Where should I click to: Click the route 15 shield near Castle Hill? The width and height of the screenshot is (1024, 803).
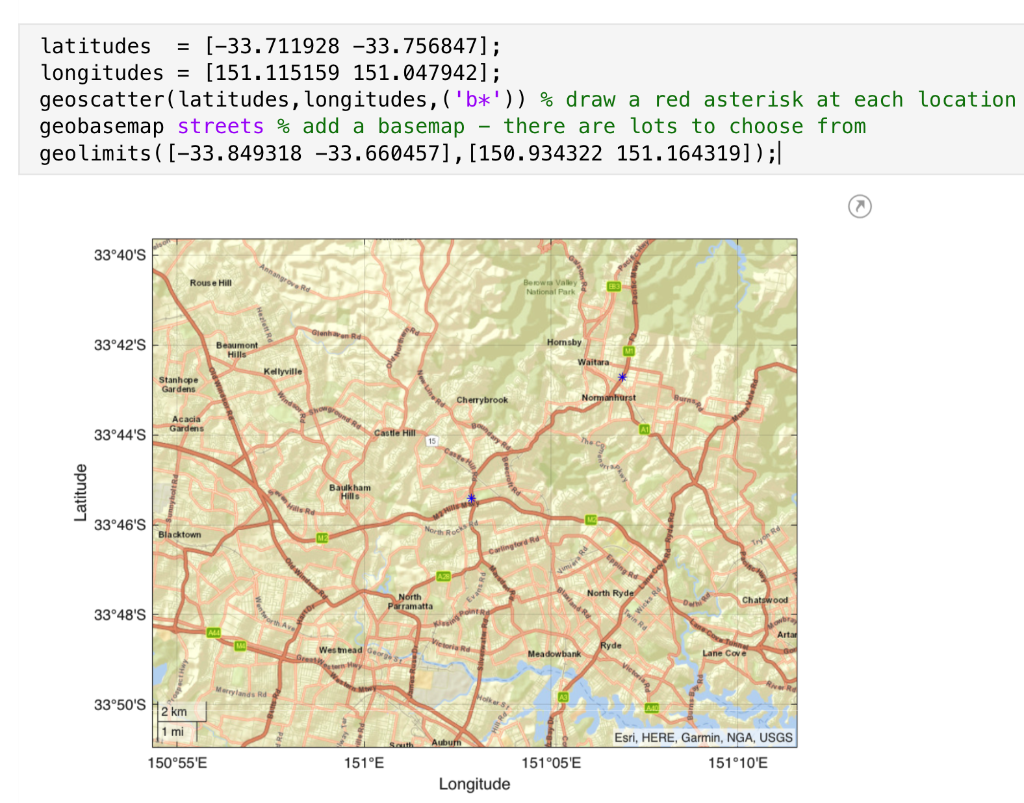tap(432, 441)
